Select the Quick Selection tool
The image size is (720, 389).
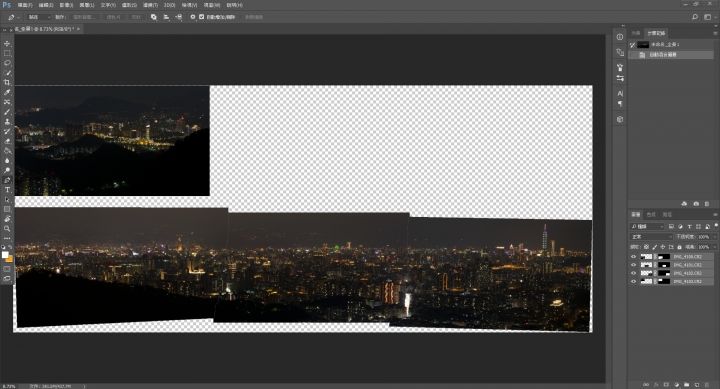click(x=7, y=73)
